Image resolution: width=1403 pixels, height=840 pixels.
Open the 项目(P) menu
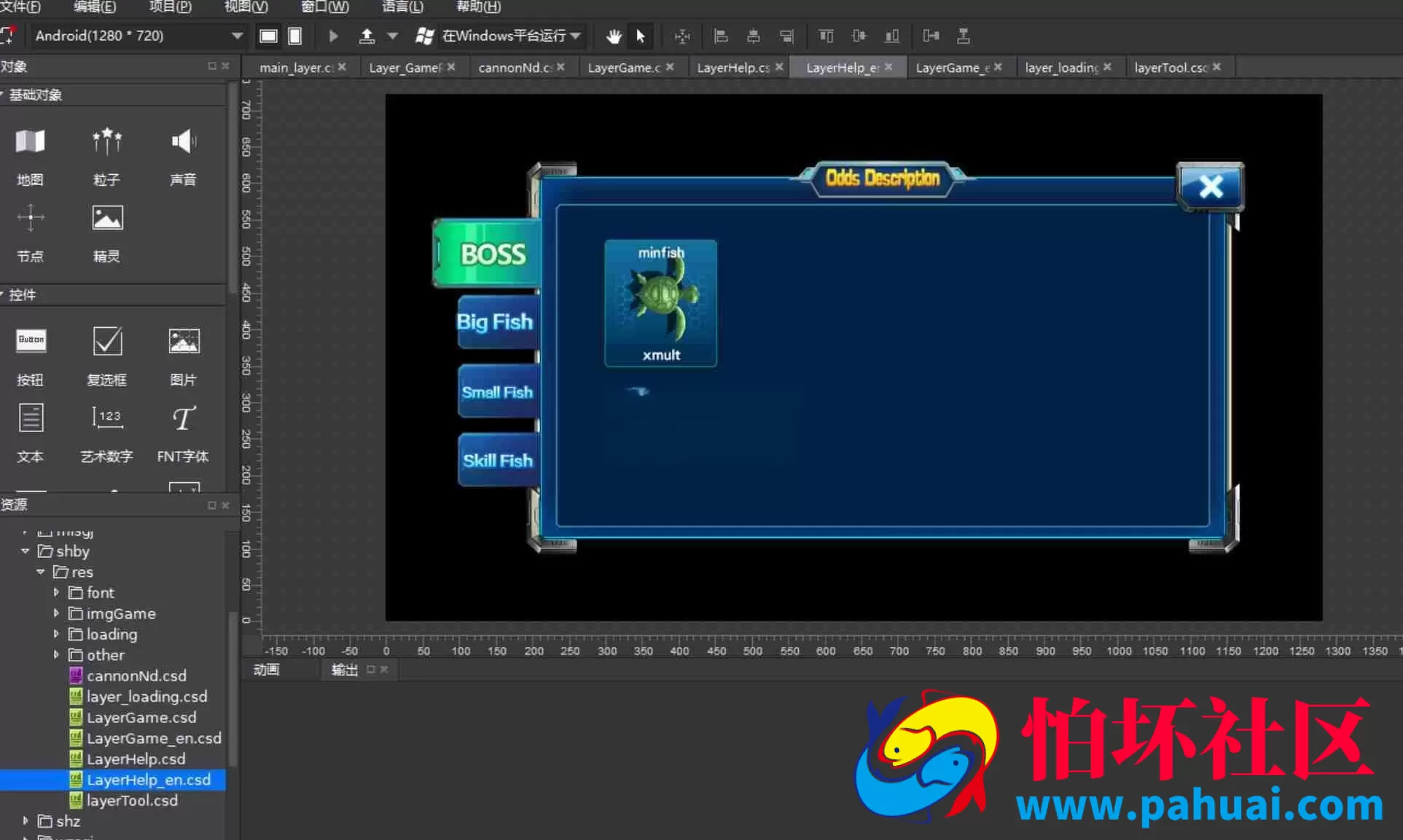pos(170,7)
